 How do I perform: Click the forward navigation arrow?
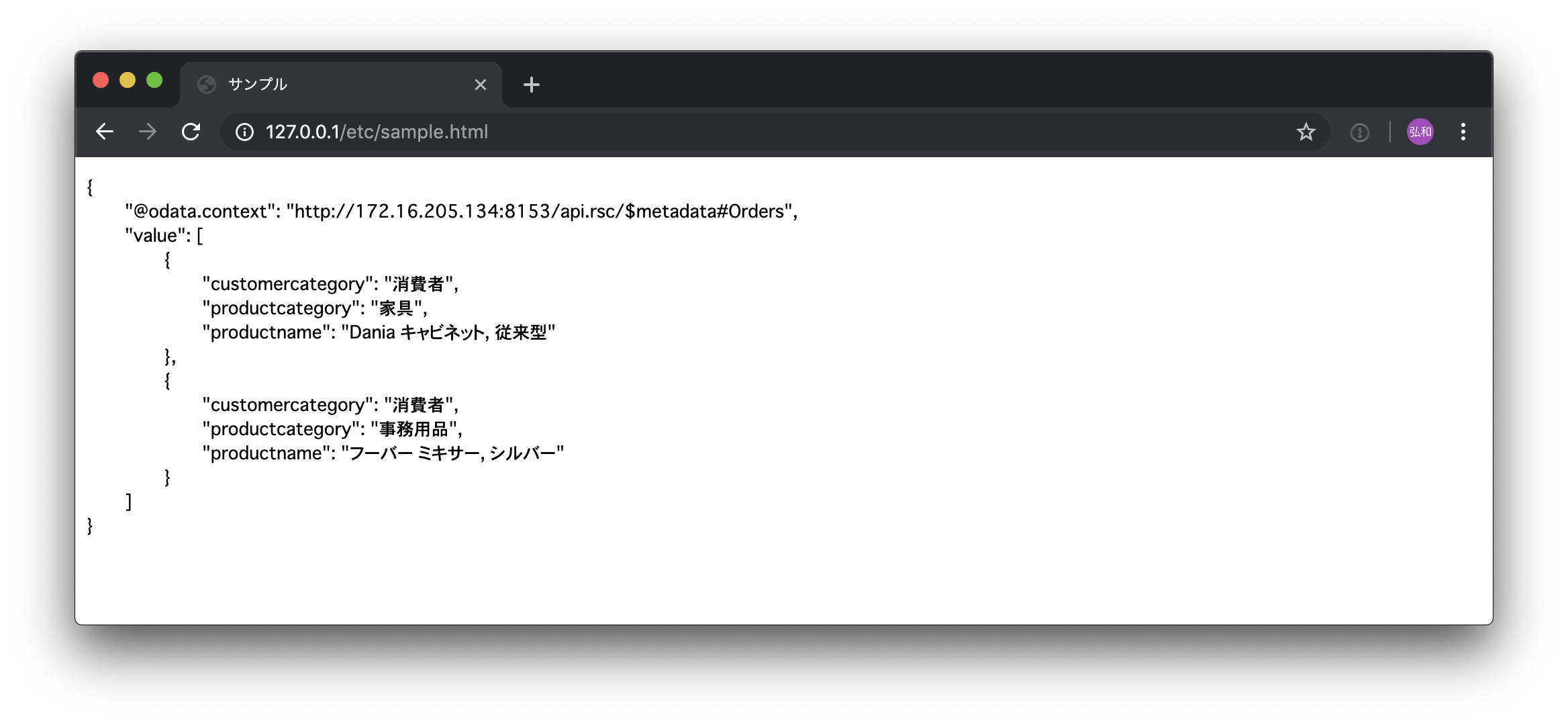pos(147,132)
